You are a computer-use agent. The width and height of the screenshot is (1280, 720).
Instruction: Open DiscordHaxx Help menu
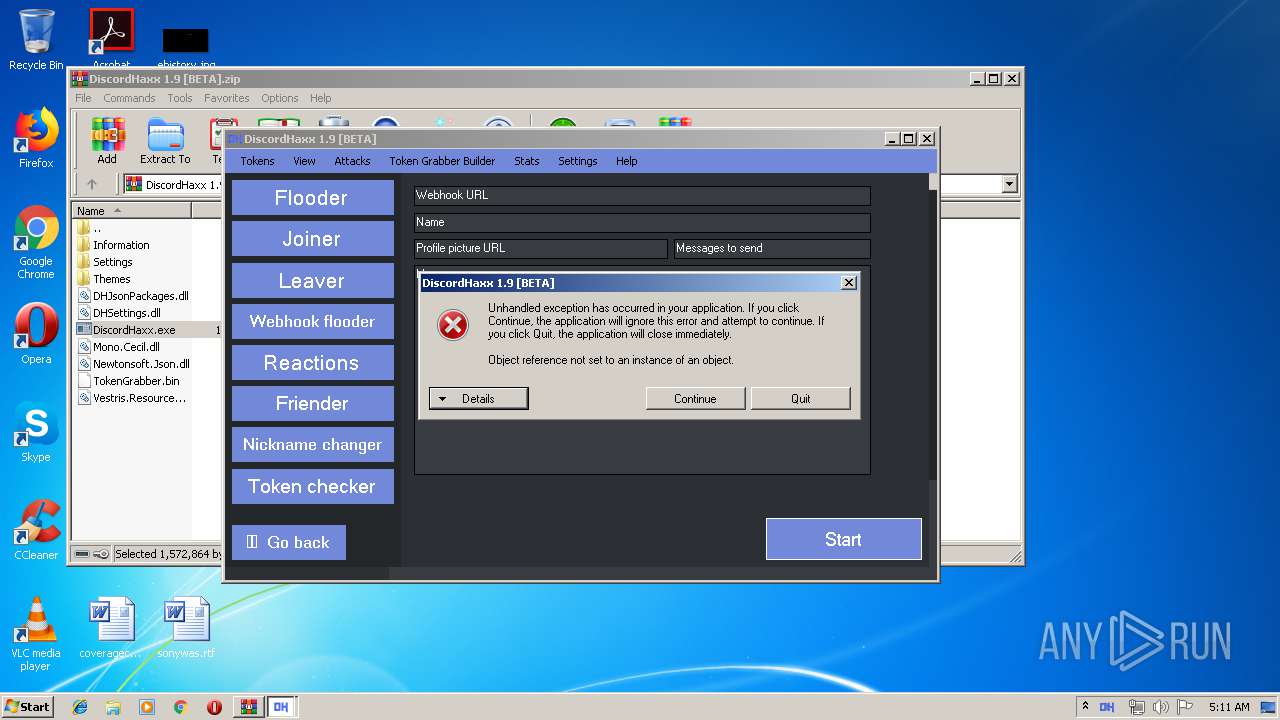coord(626,161)
